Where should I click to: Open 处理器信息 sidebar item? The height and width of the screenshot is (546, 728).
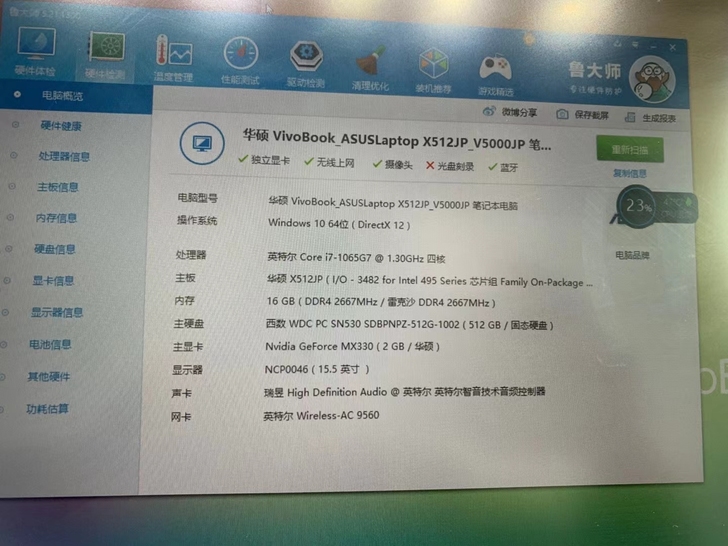[64, 156]
